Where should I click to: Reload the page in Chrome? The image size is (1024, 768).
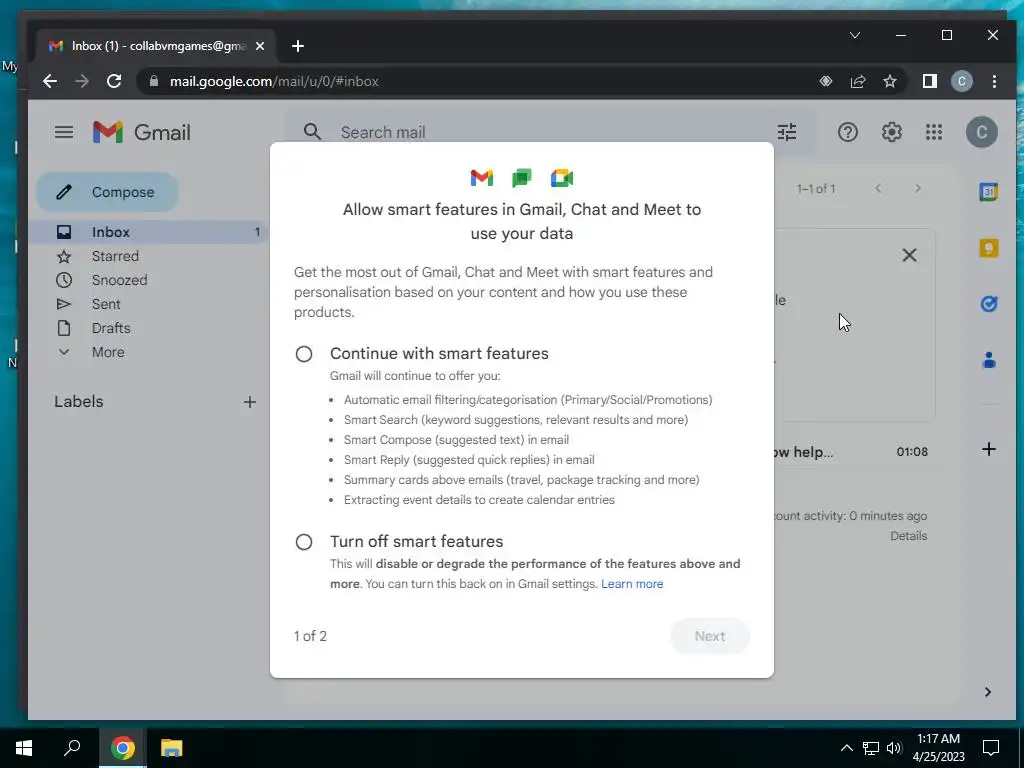[x=114, y=82]
